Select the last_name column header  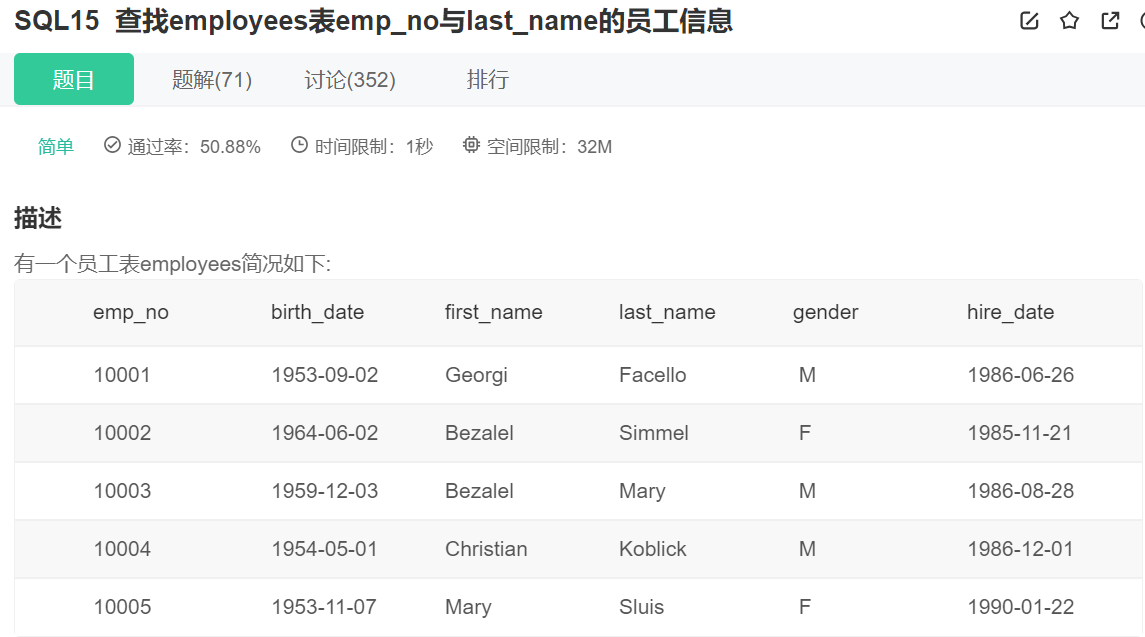(x=667, y=312)
